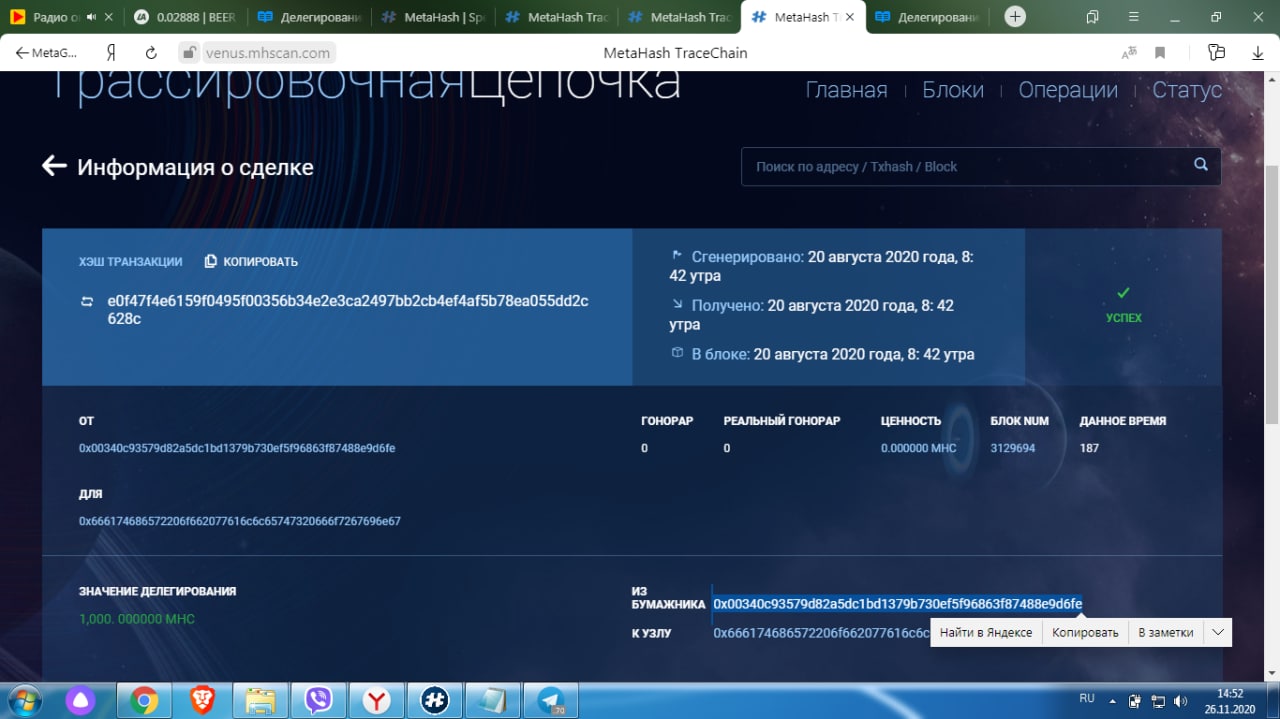The height and width of the screenshot is (719, 1280).
Task: Click the transaction hash swap-arrows icon
Action: pos(87,301)
